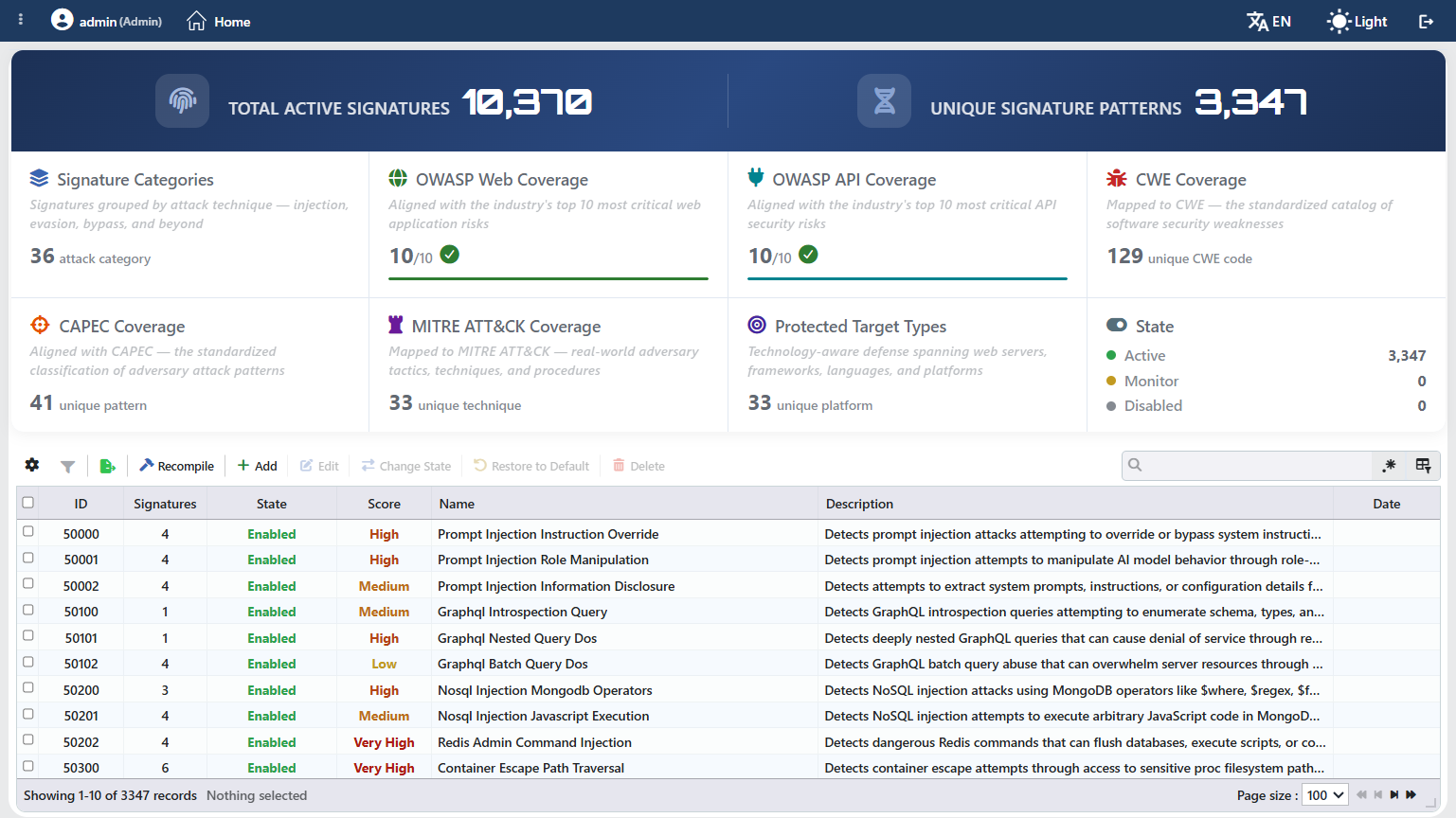Sort table by Score column header
Image resolution: width=1456 pixels, height=818 pixels.
coord(384,504)
